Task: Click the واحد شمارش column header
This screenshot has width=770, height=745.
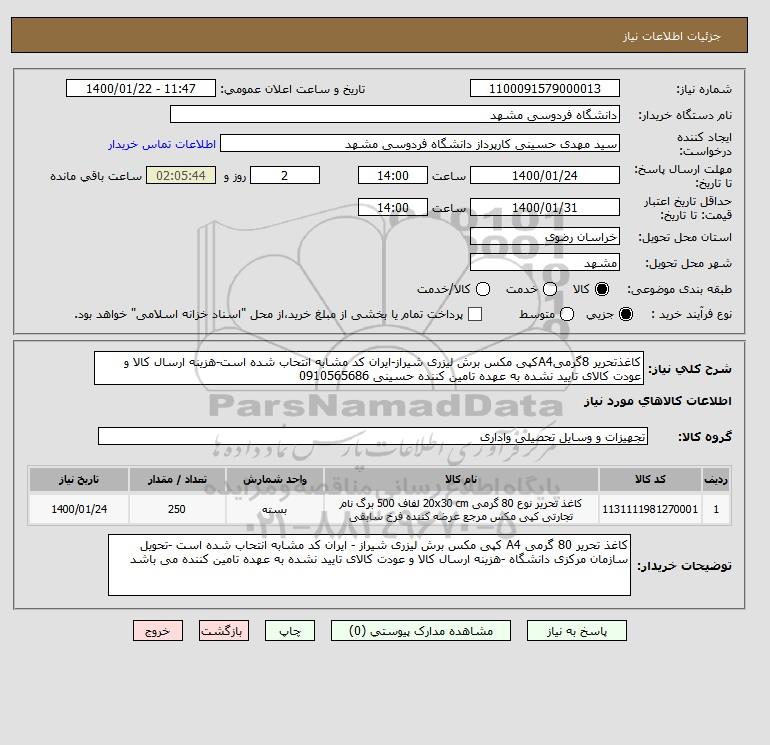Action: point(275,479)
